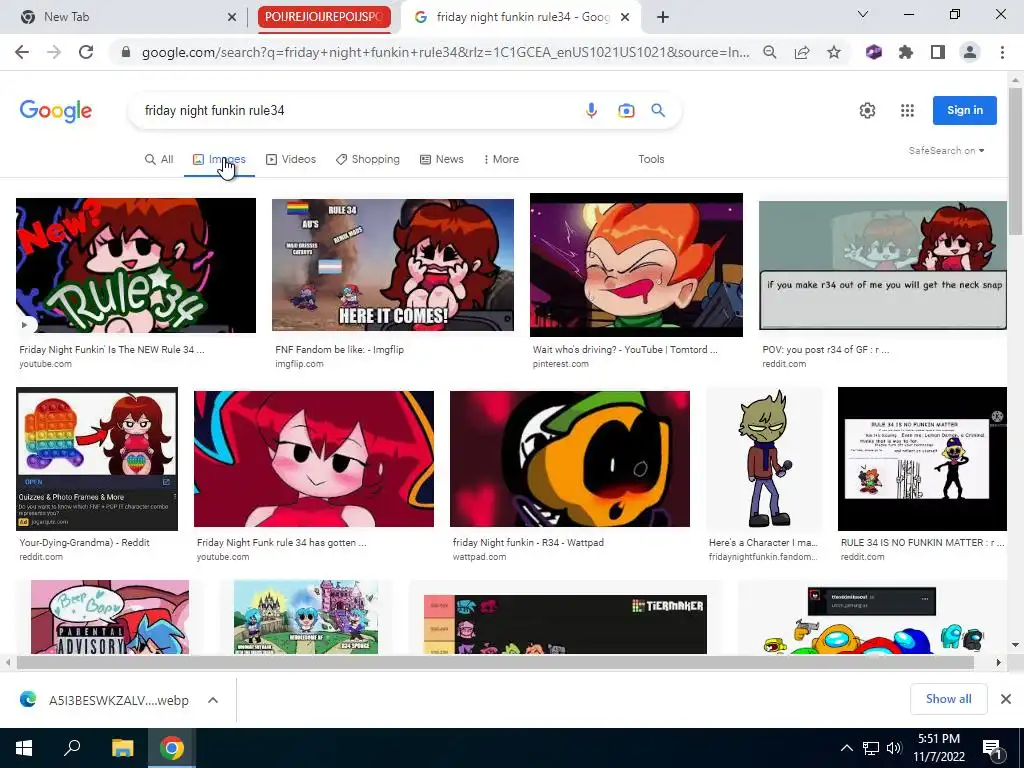Expand the SafeSearch on dropdown

point(946,151)
